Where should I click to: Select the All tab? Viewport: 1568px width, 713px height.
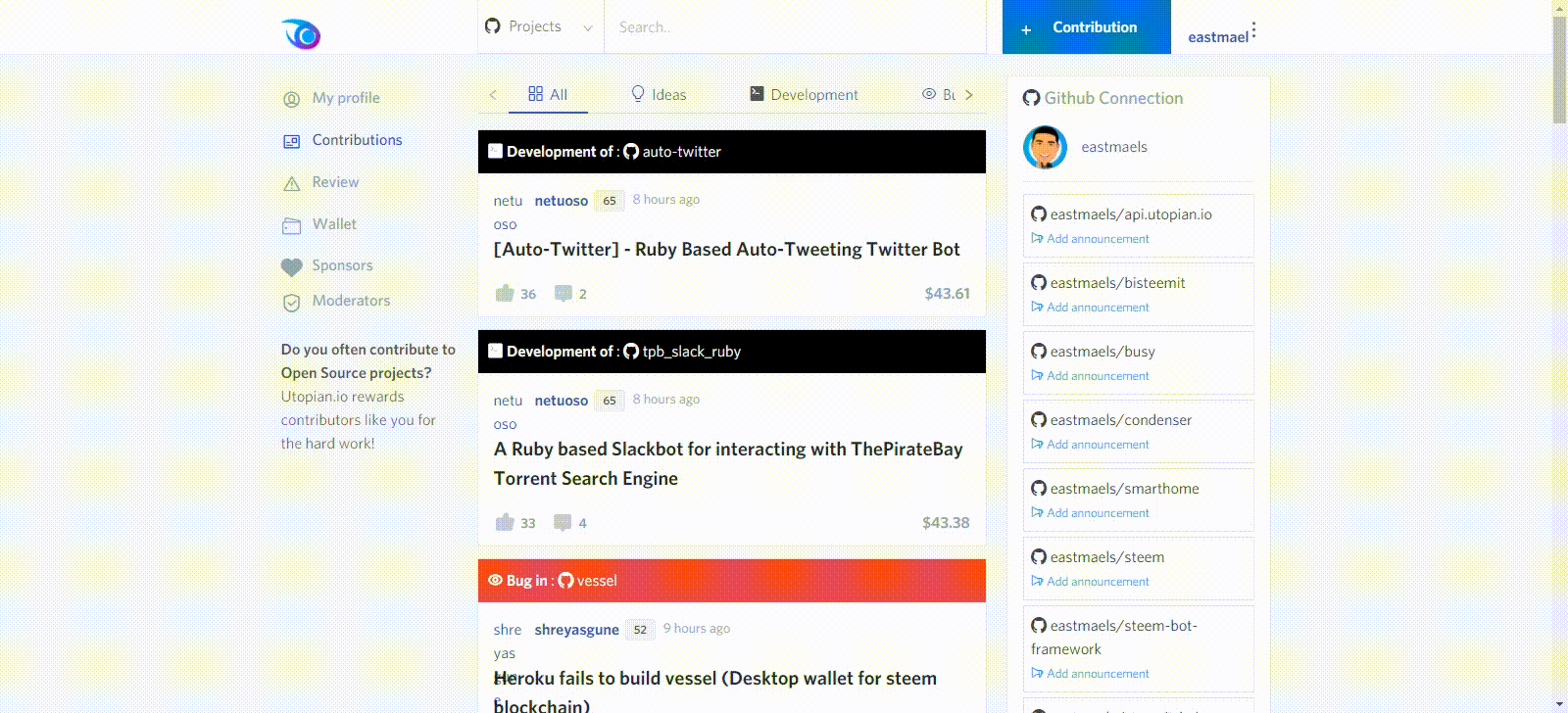pos(548,94)
